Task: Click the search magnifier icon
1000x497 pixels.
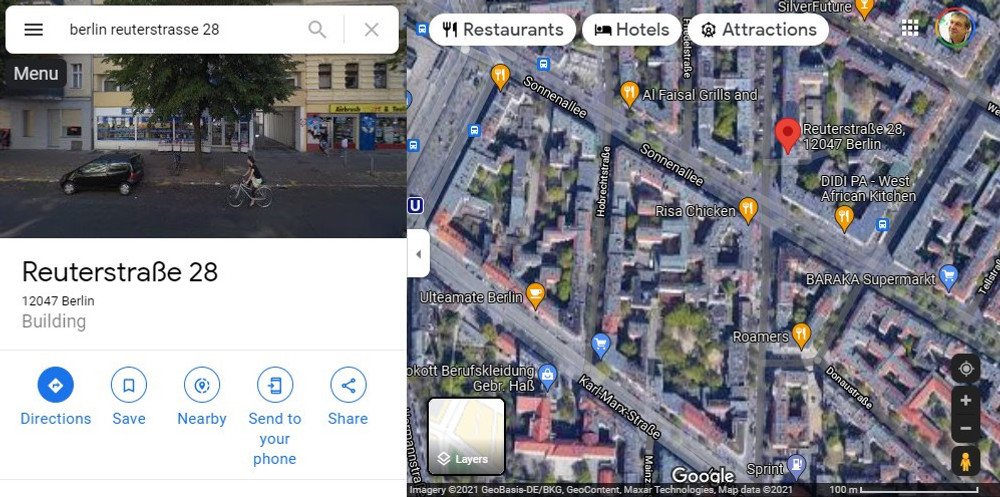Action: 317,29
